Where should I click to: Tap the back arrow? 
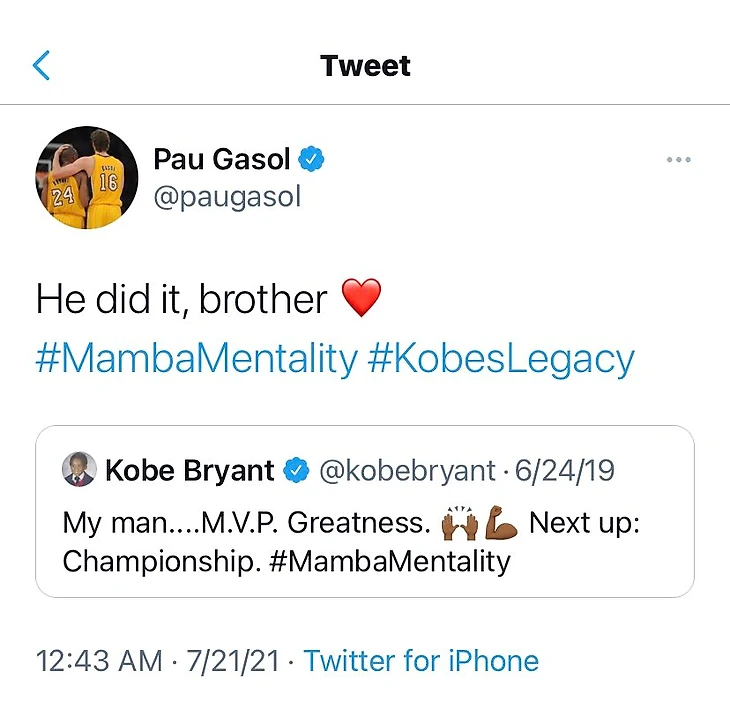(x=41, y=66)
